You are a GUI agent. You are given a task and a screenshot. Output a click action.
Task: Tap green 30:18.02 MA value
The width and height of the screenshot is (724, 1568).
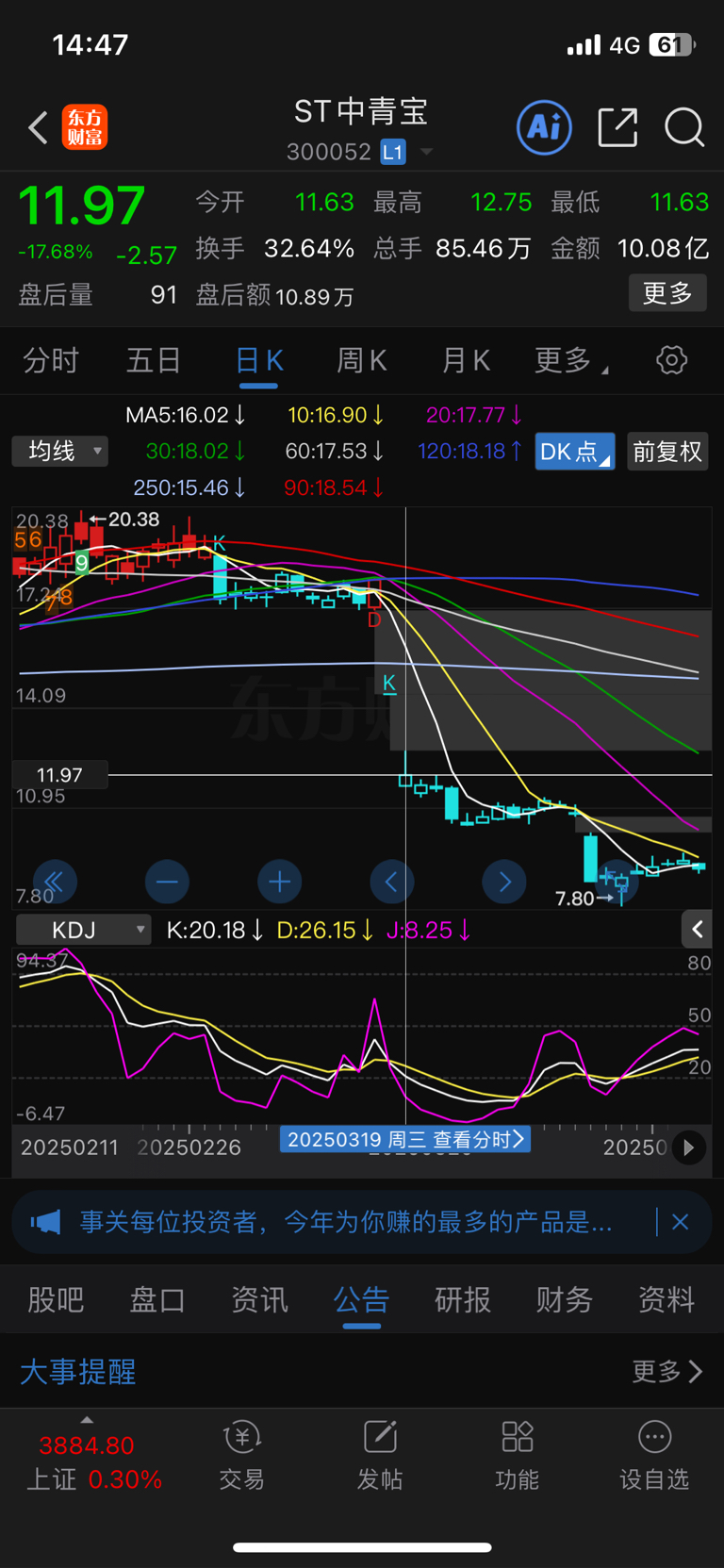point(196,452)
